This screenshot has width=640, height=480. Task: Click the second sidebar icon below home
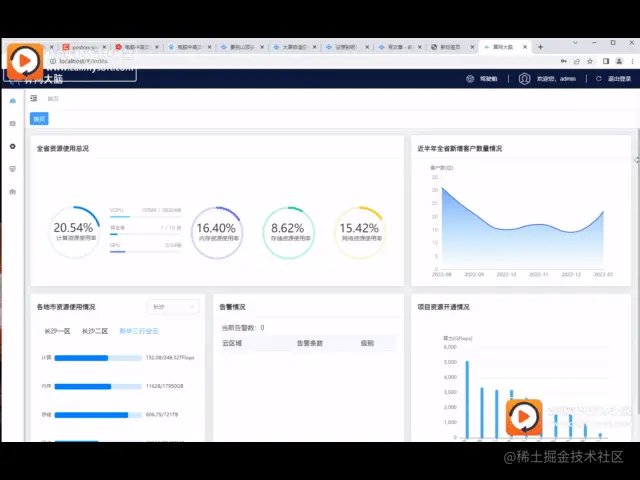[13, 123]
